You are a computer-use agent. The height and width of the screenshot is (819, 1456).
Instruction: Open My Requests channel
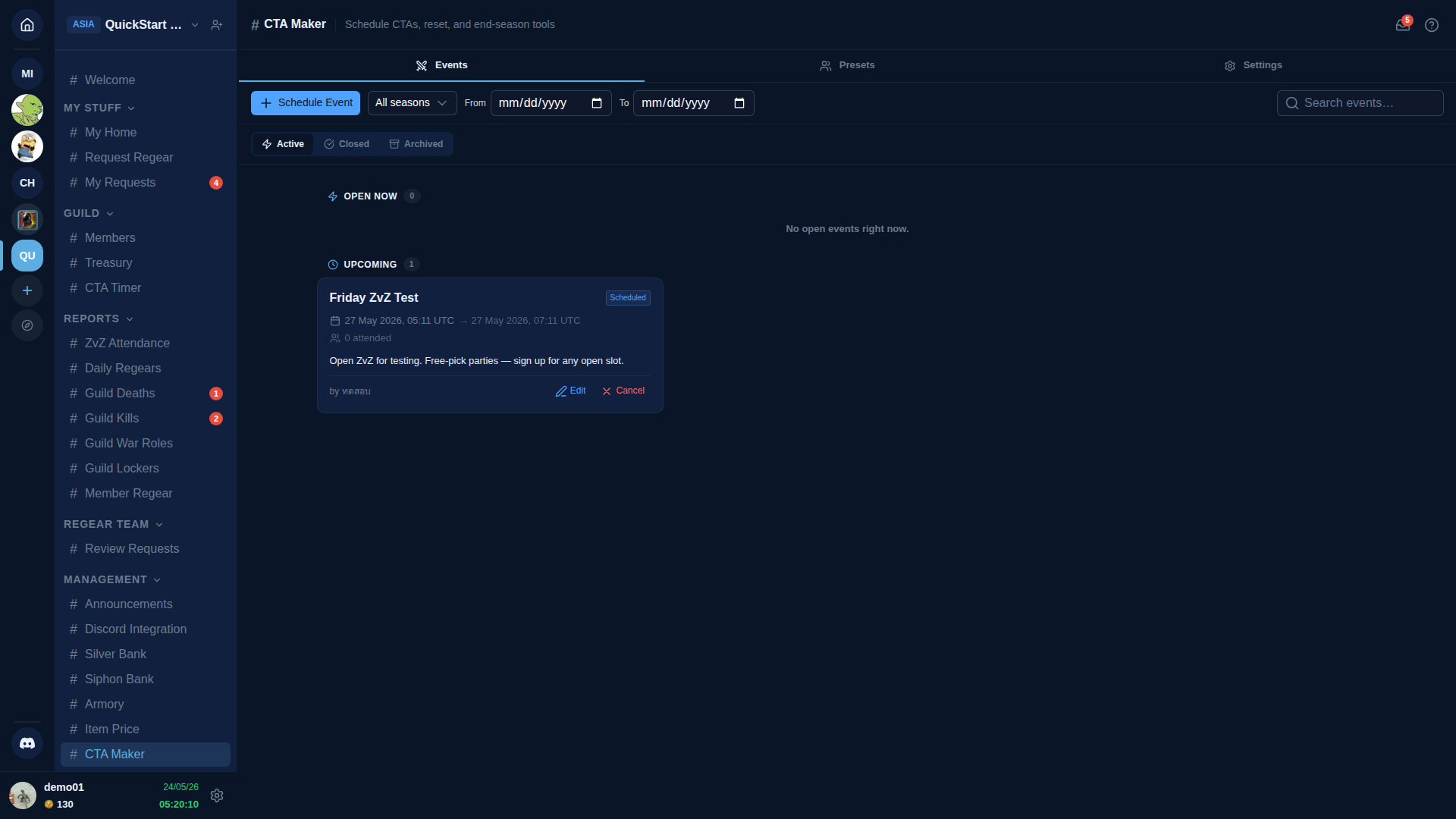(x=146, y=183)
